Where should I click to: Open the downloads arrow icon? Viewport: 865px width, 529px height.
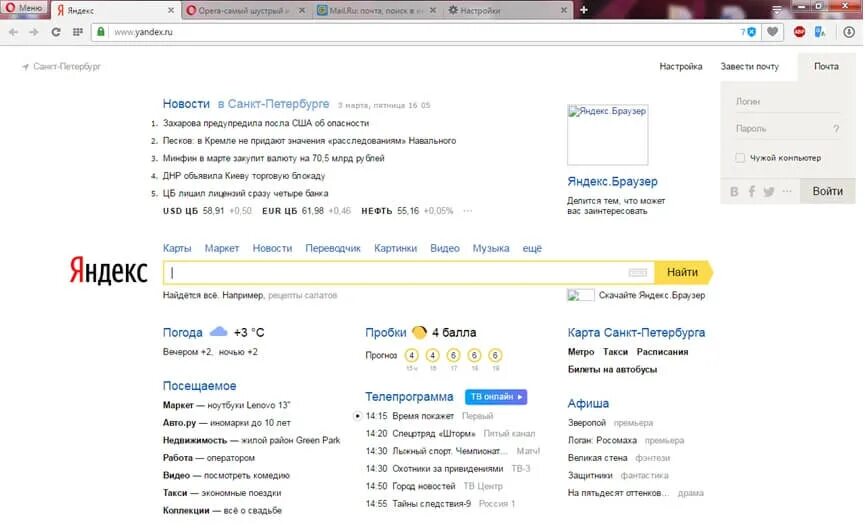click(849, 32)
